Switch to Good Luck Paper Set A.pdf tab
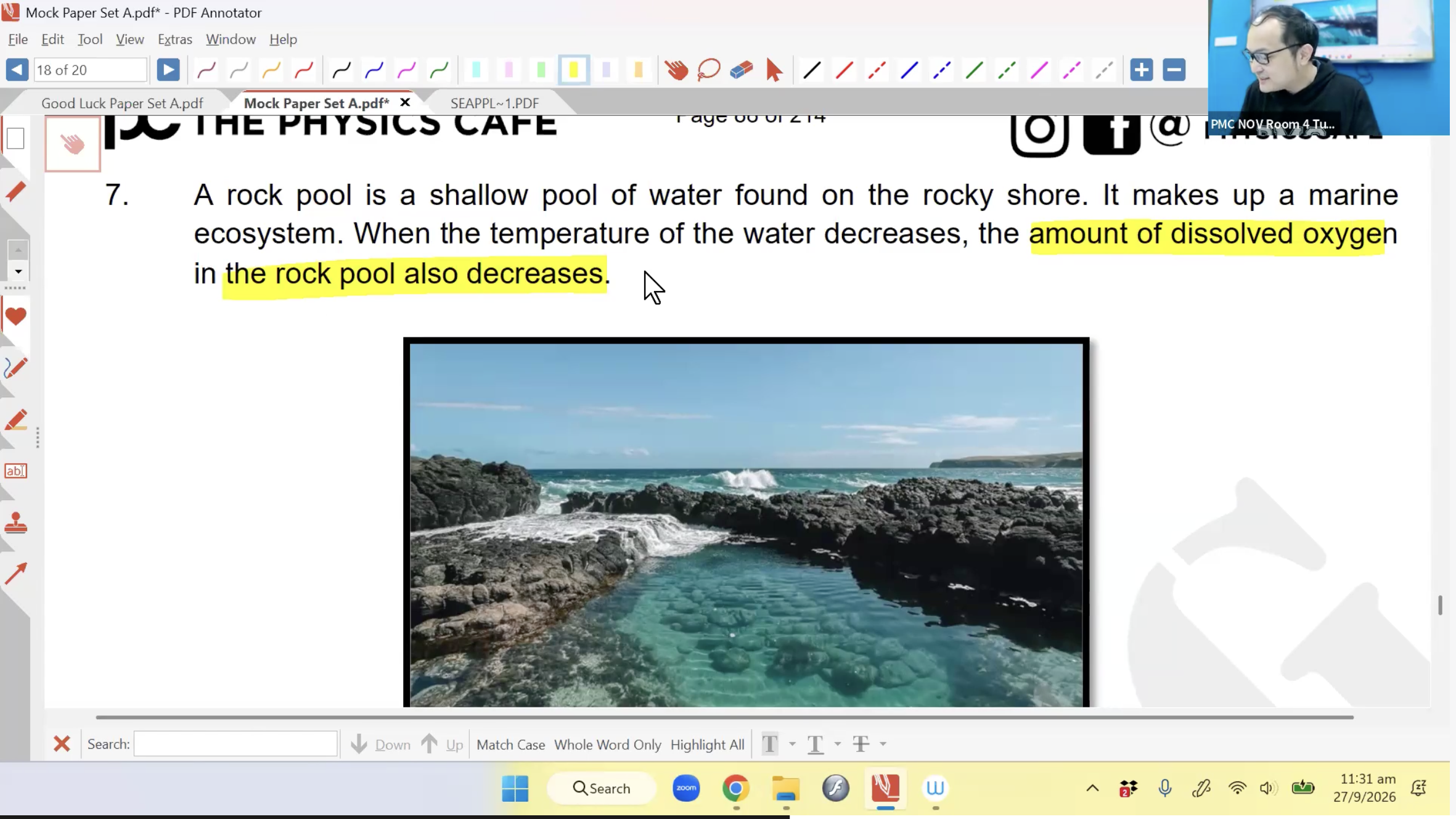The image size is (1456, 819). 122,103
